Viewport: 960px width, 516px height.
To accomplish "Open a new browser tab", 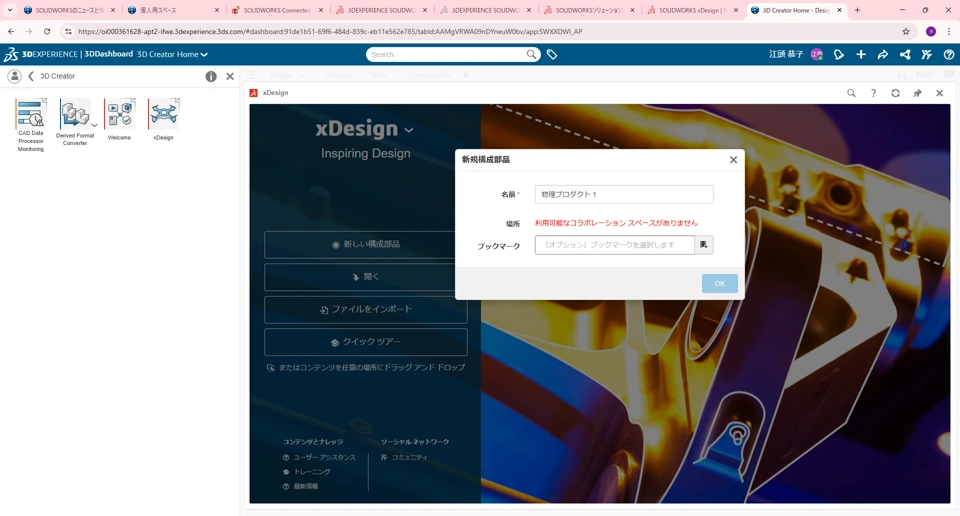I will (x=857, y=10).
